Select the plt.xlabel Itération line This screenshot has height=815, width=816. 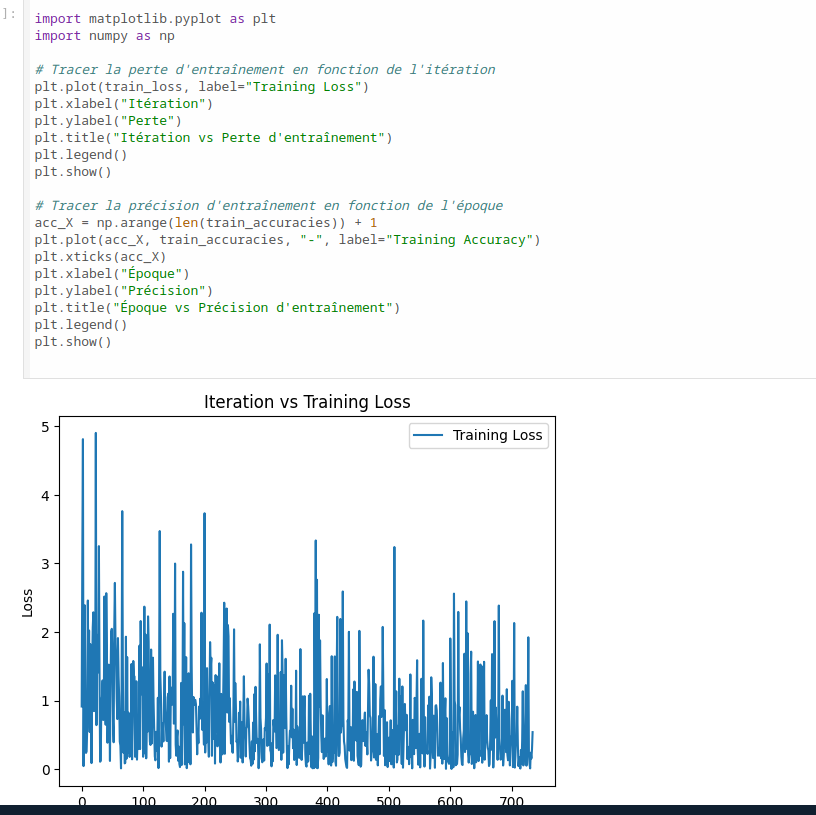120,103
